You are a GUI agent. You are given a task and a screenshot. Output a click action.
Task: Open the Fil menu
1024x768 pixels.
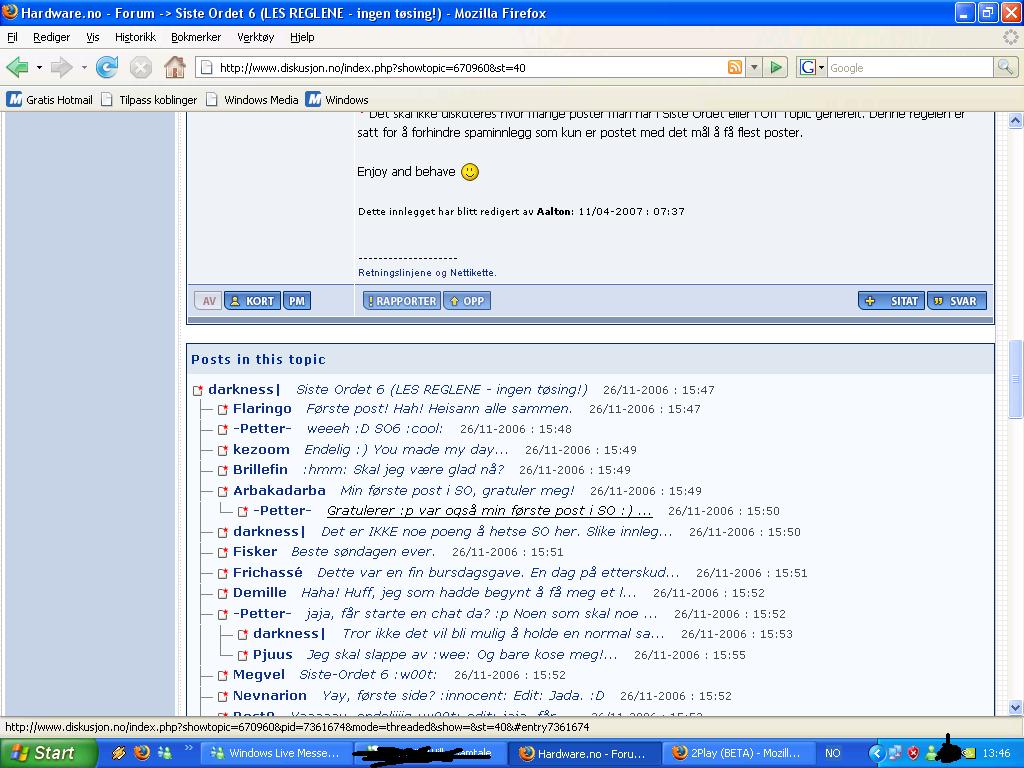coord(12,37)
